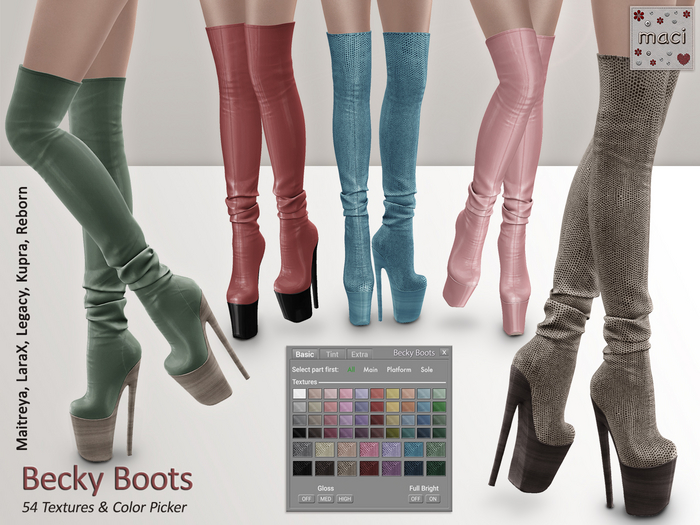
Task: Set Gloss to HIGH
Action: pos(345,499)
